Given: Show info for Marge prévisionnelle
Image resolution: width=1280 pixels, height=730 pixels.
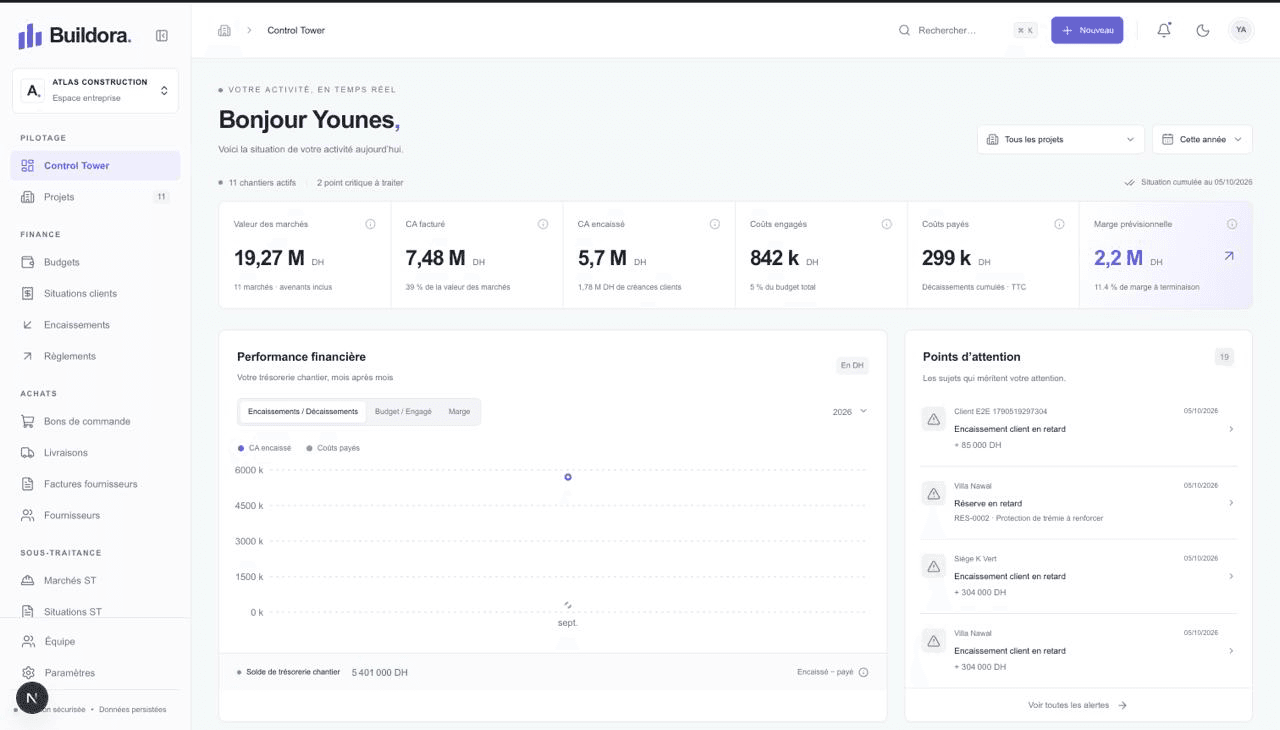Looking at the screenshot, I should [x=1232, y=224].
